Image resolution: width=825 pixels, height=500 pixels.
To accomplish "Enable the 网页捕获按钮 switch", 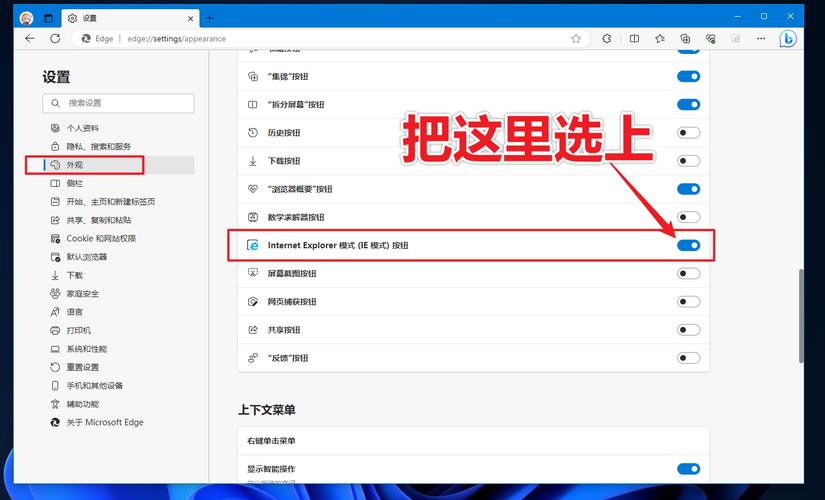I will [x=688, y=302].
